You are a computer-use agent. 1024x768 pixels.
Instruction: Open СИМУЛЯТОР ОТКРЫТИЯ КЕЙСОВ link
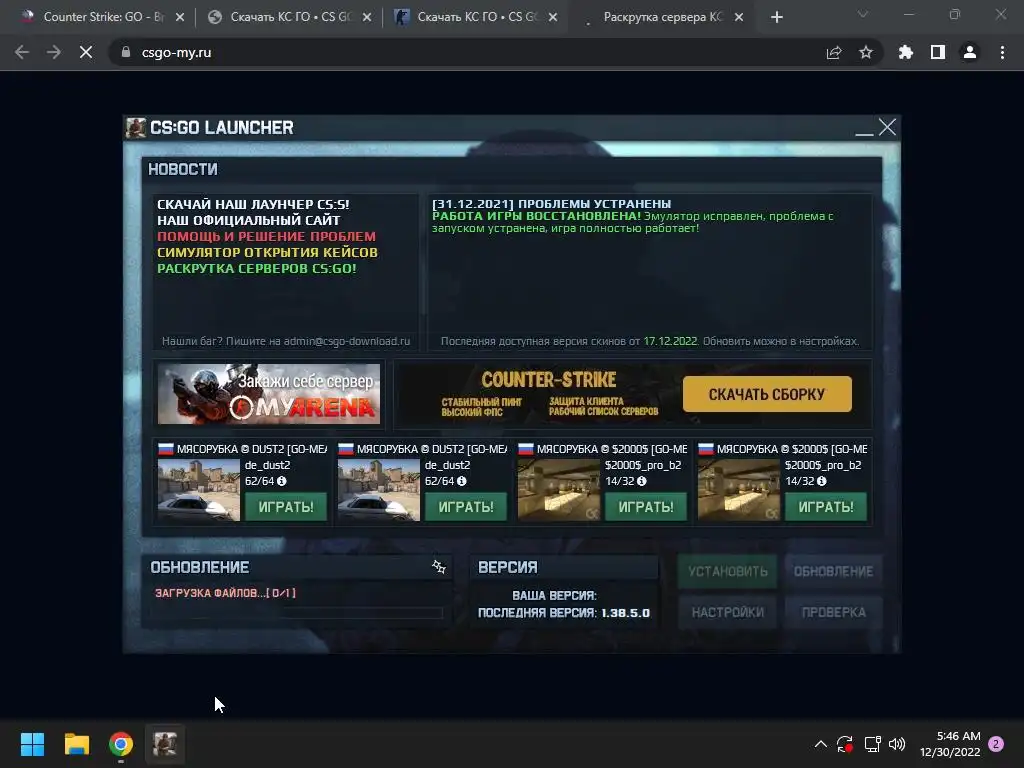coord(267,252)
